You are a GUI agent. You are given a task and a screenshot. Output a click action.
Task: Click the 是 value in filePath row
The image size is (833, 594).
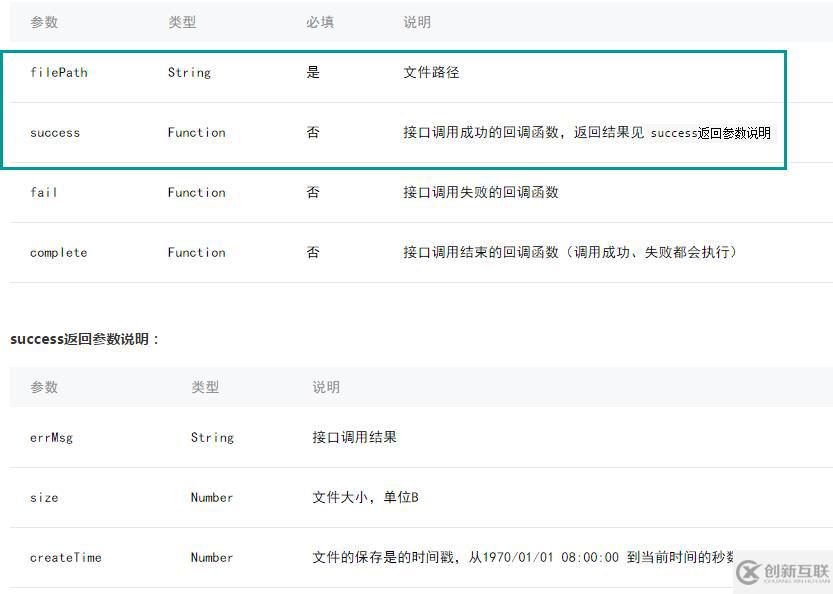pos(313,72)
